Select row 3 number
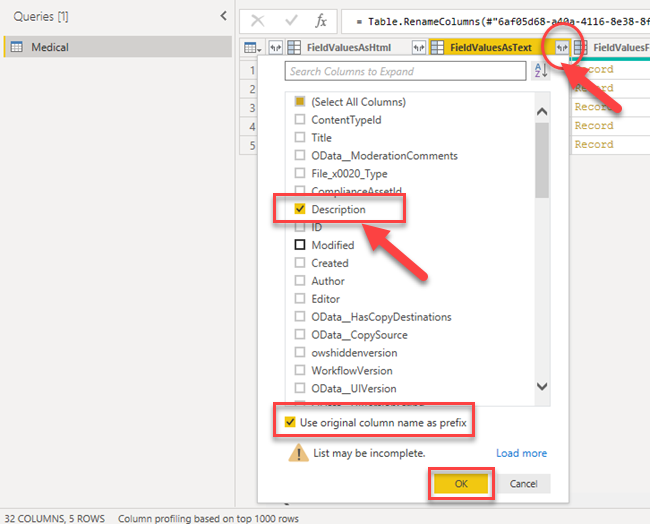Viewport: 650px width, 524px height. [252, 108]
